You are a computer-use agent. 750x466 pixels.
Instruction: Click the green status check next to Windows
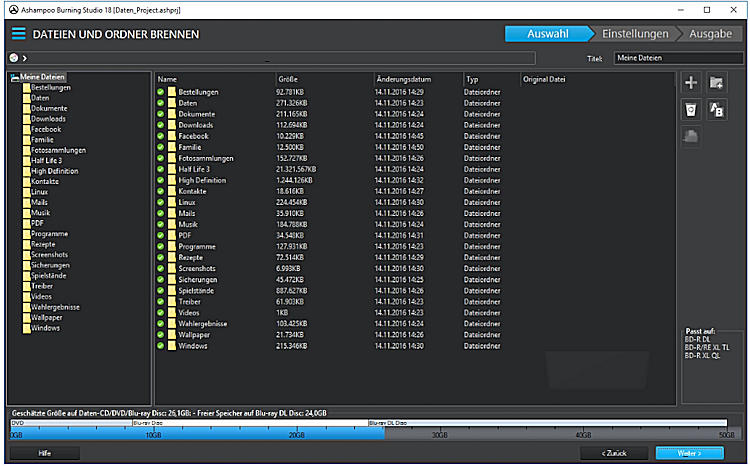click(160, 346)
